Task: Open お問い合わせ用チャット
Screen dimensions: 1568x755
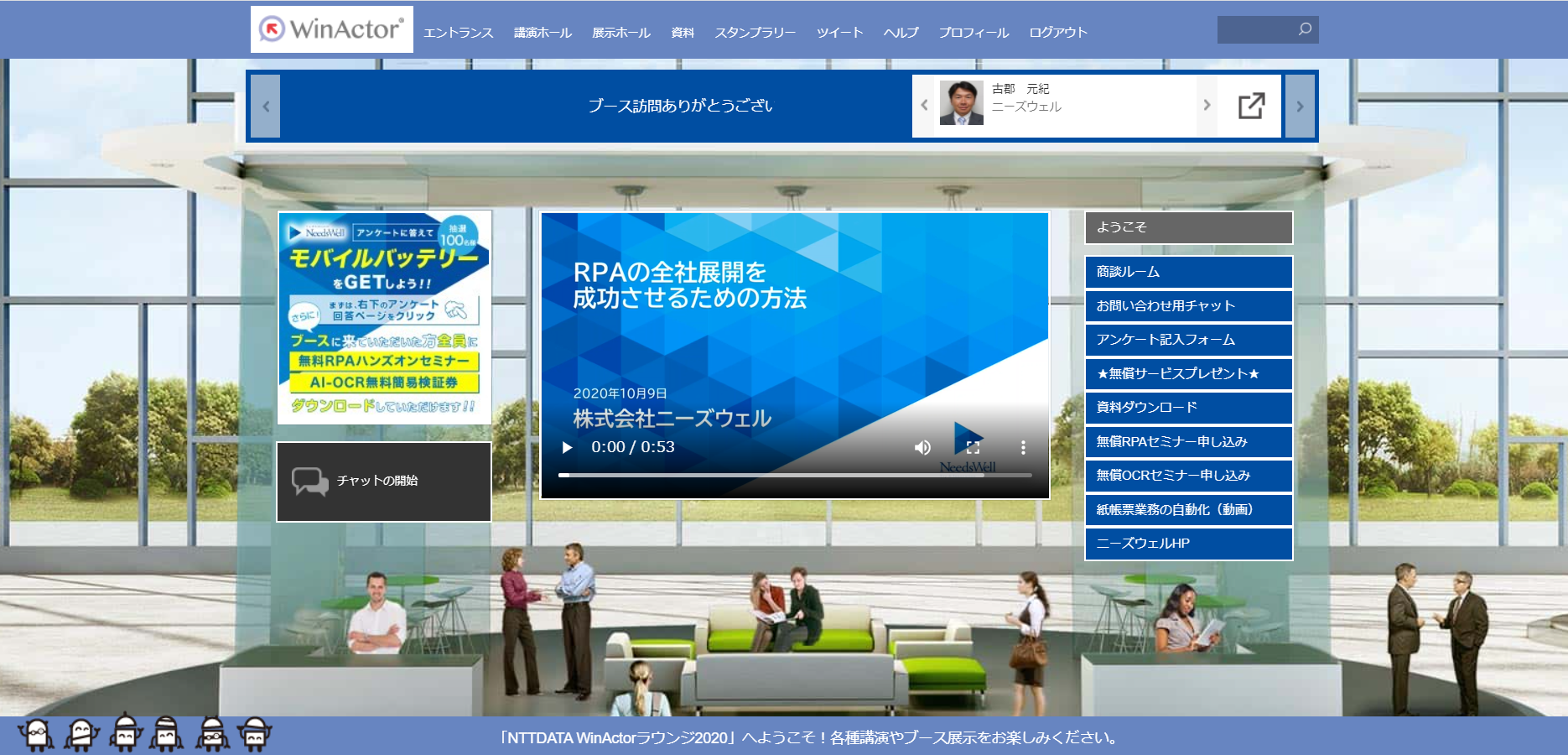Action: [x=1189, y=305]
